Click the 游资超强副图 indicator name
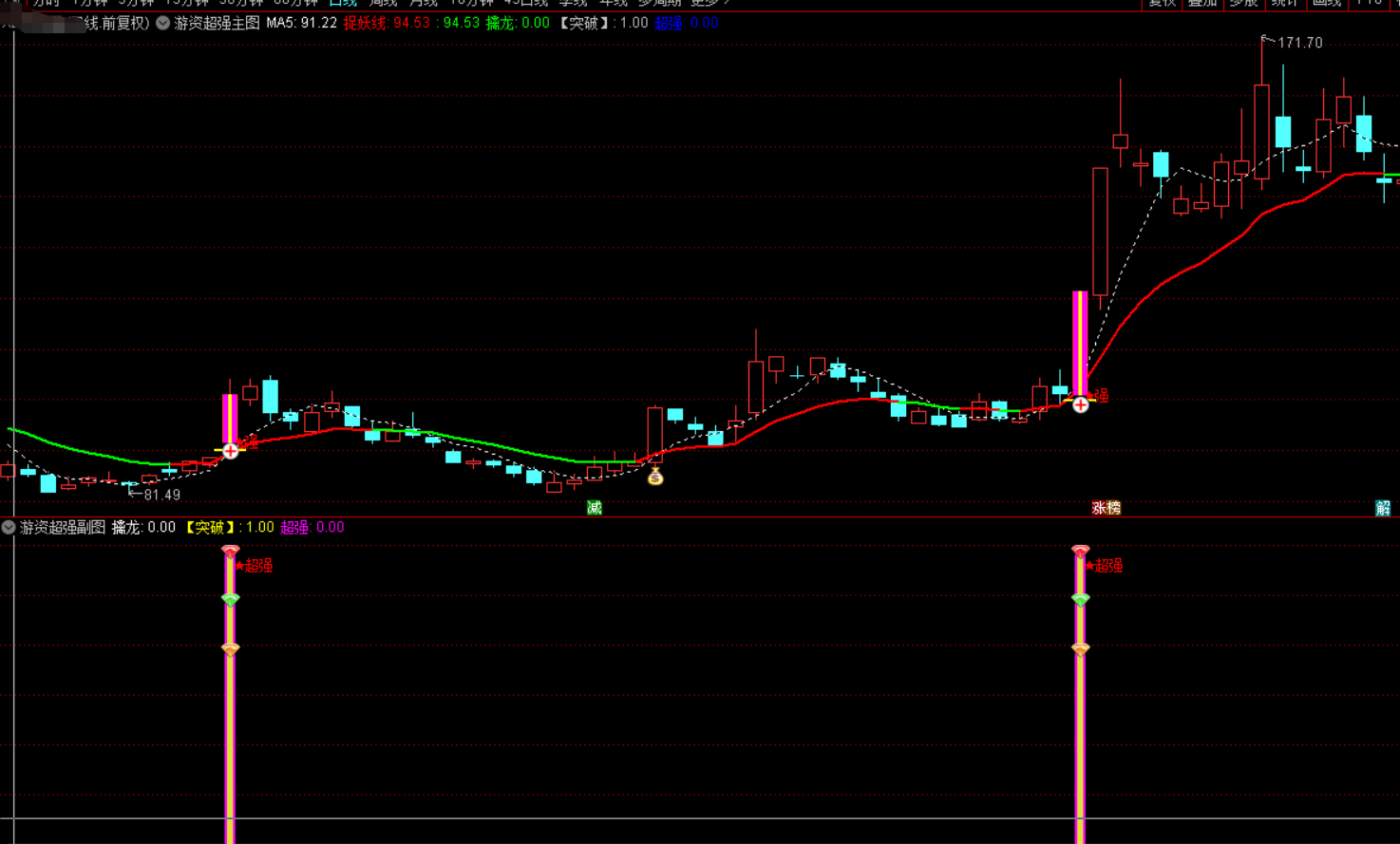Viewport: 1400px width, 844px height. 63,527
